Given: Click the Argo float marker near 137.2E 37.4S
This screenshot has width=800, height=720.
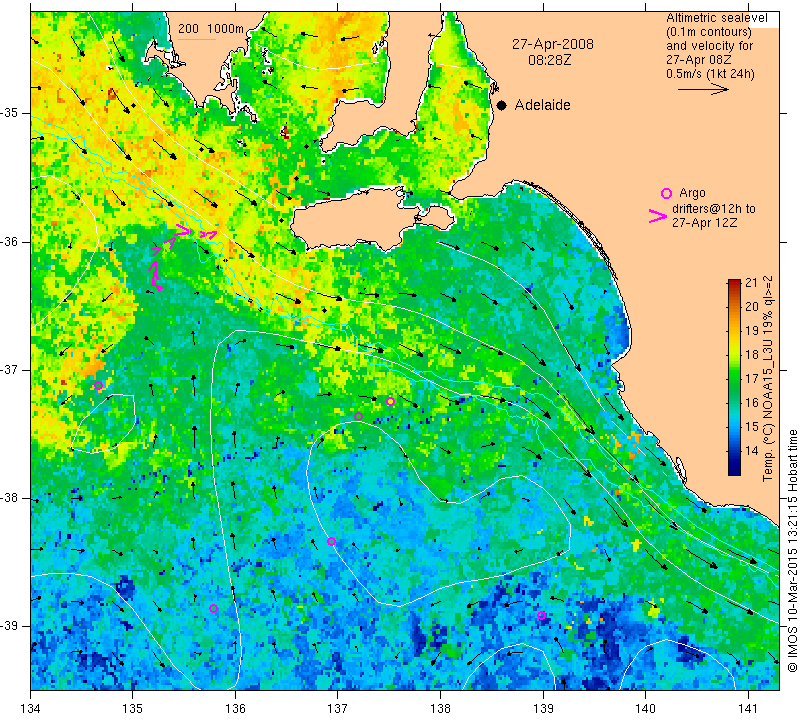Looking at the screenshot, I should click(358, 416).
